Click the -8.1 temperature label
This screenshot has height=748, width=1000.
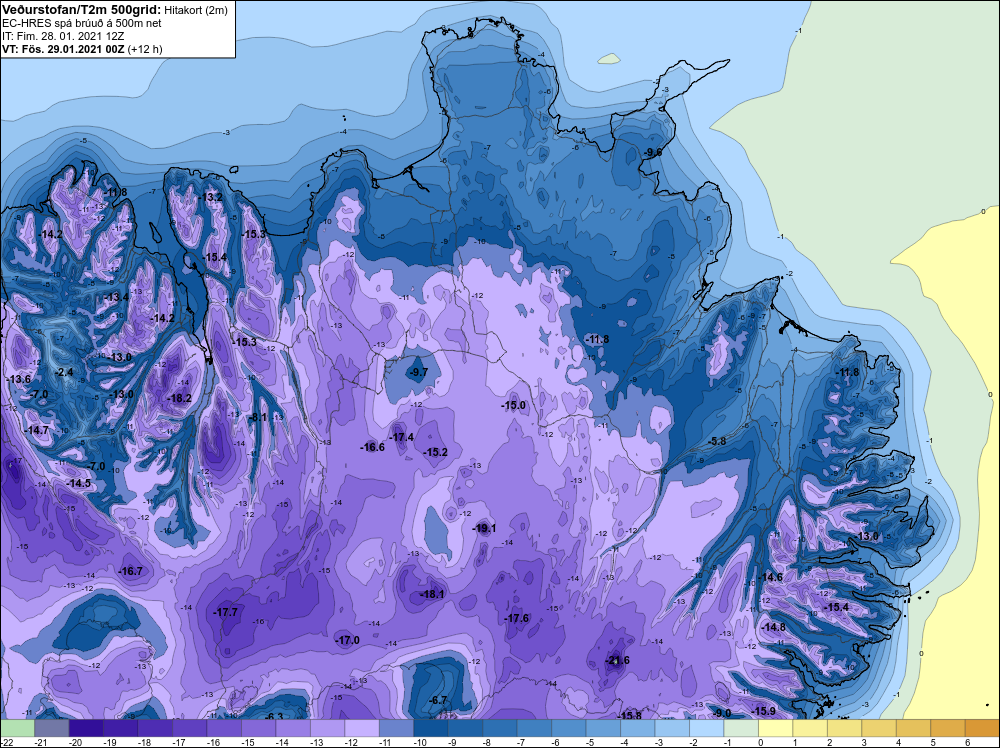258,417
